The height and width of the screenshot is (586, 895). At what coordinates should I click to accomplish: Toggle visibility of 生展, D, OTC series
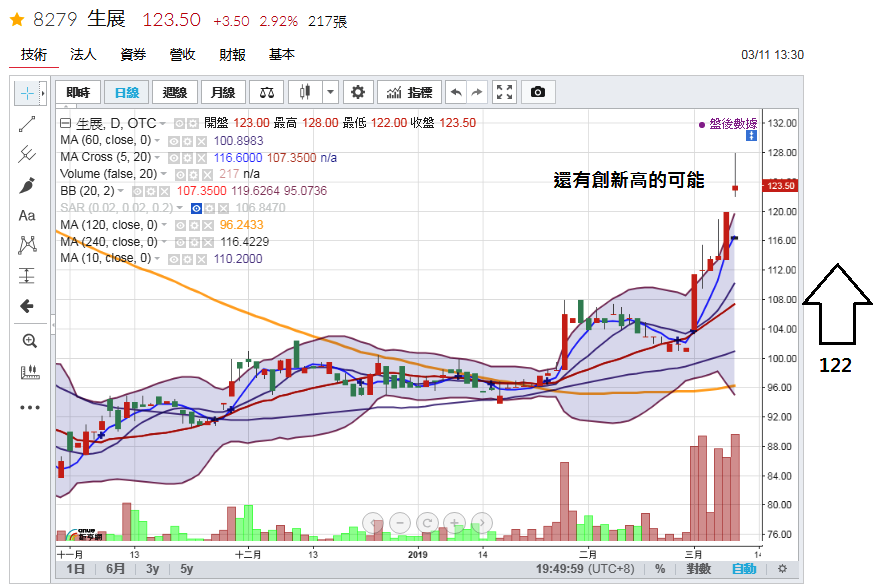(179, 124)
